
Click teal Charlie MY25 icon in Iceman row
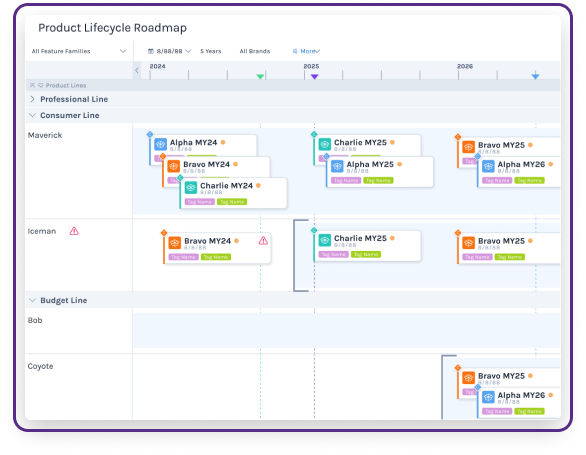[324, 240]
